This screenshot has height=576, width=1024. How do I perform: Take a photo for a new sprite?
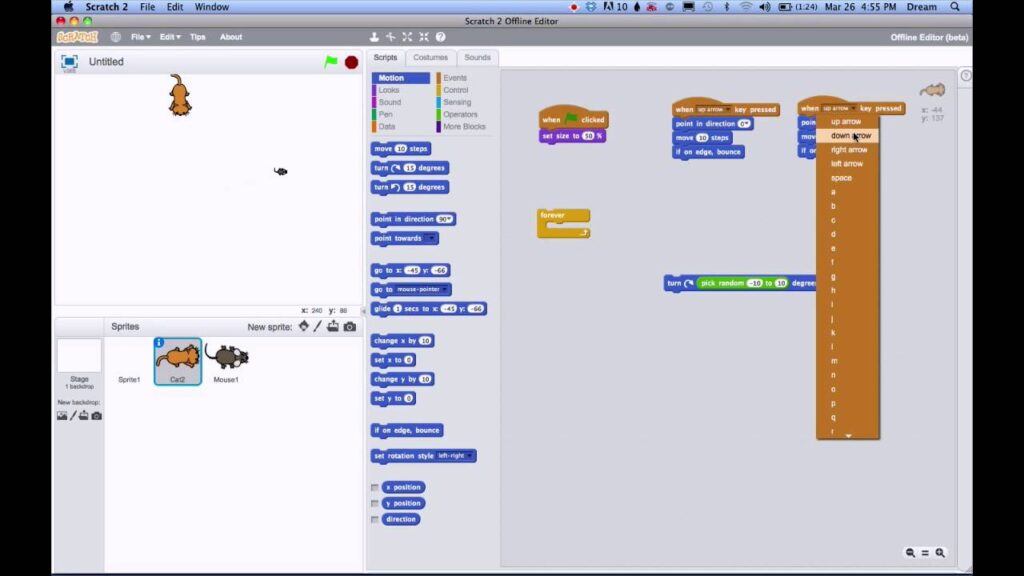(348, 326)
